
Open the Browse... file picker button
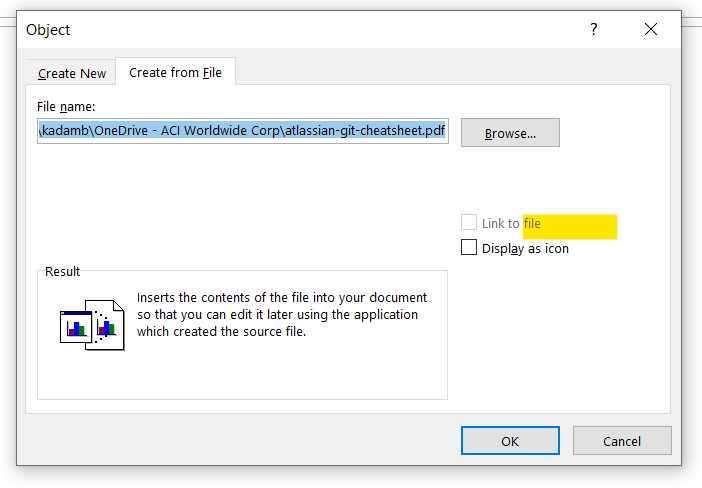pos(510,133)
